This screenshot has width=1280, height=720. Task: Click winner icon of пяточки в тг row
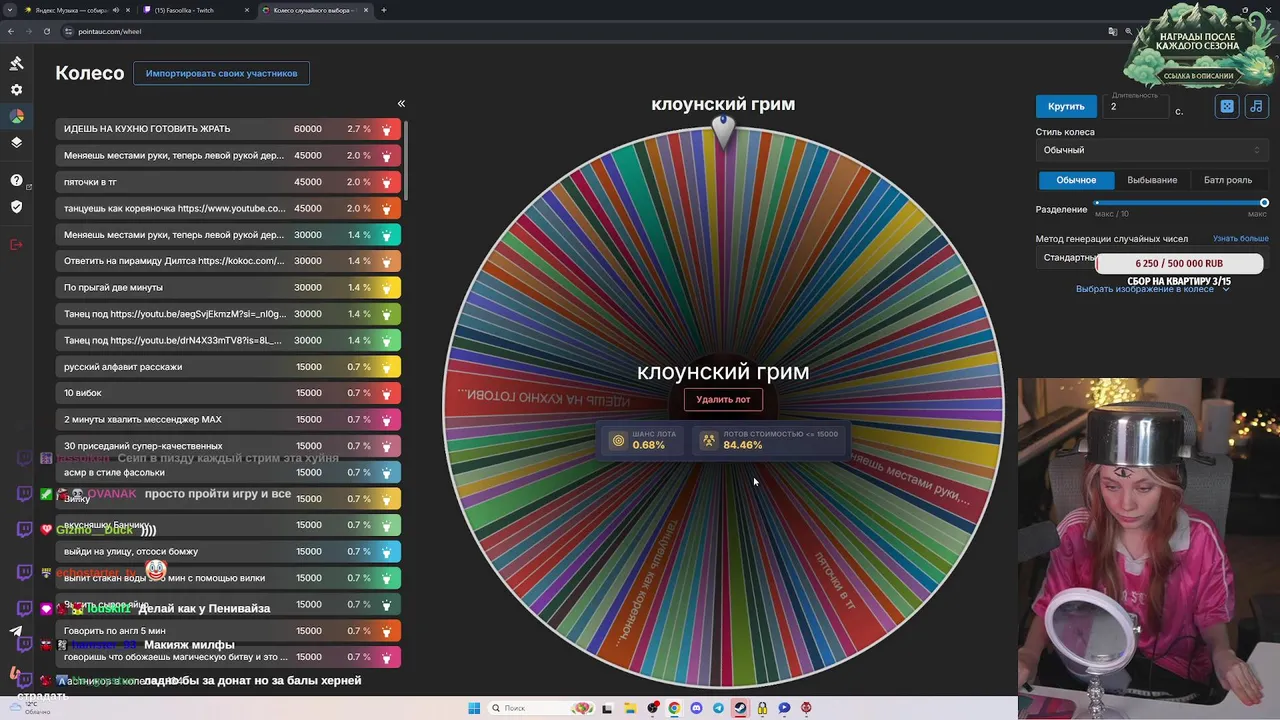386,182
